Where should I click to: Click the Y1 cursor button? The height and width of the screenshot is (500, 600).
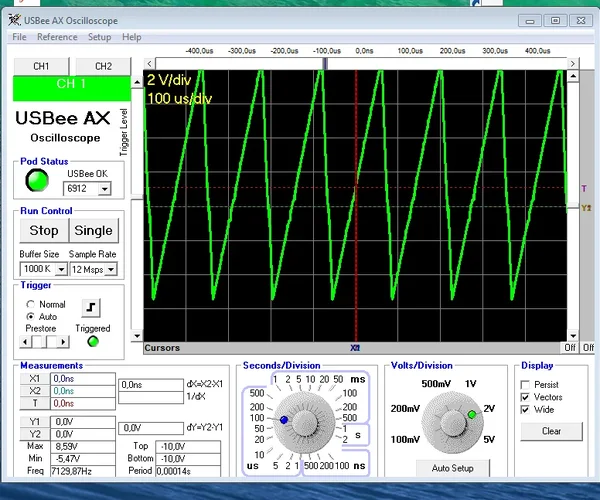[34, 422]
